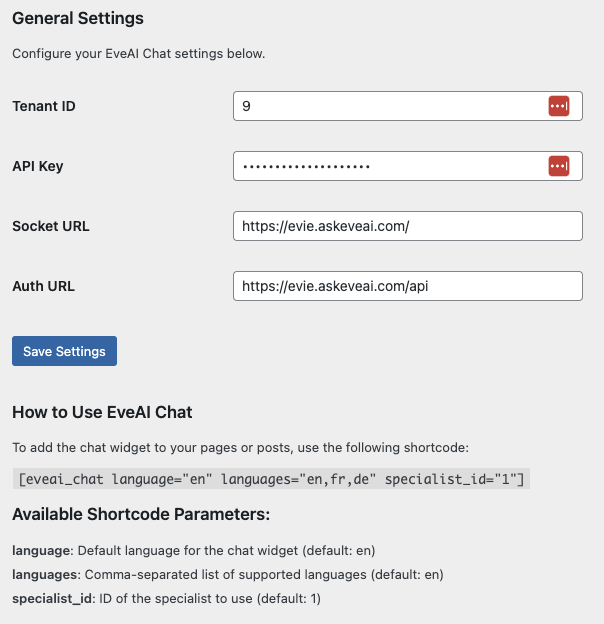This screenshot has width=604, height=624.
Task: Click into the masked API Key field
Action: pos(390,166)
